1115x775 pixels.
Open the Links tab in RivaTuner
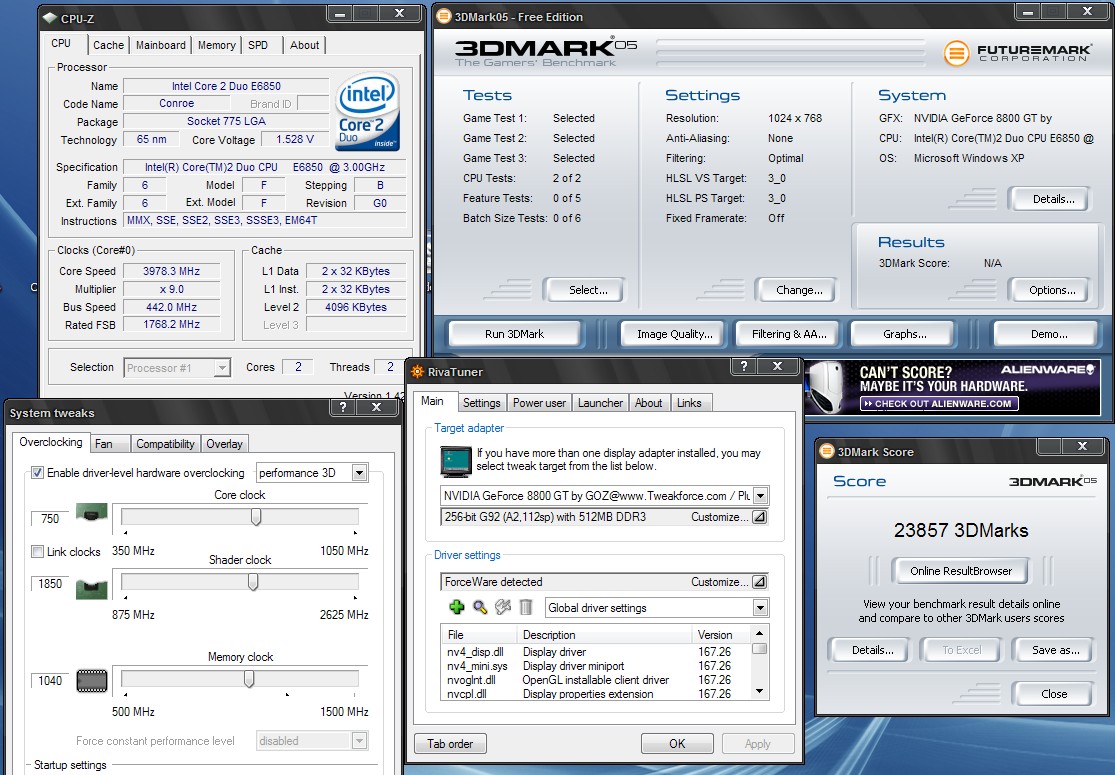[x=689, y=403]
